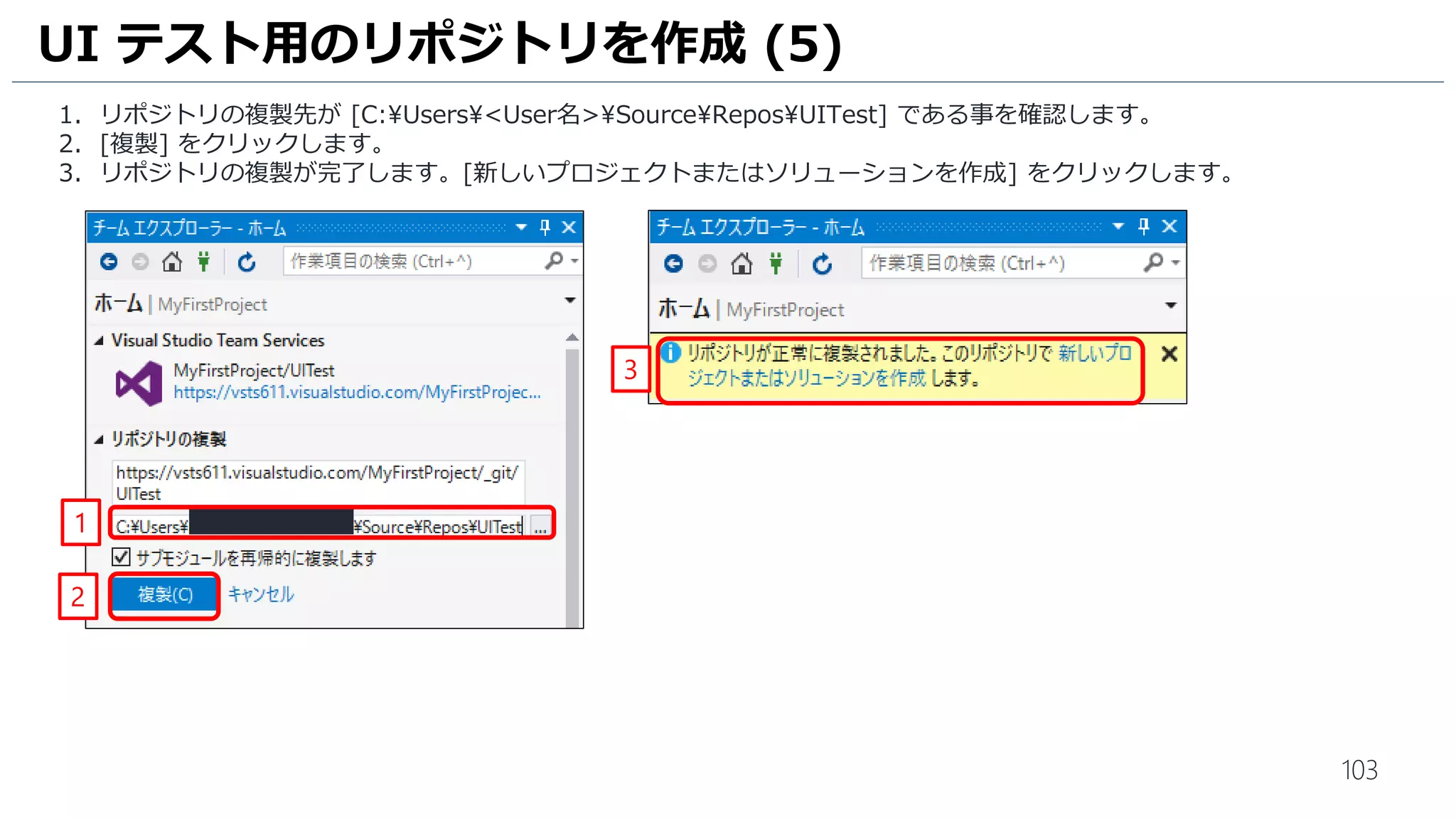Refresh the left Team Explorer panel
Screen dimensions: 1456x819
[x=247, y=262]
